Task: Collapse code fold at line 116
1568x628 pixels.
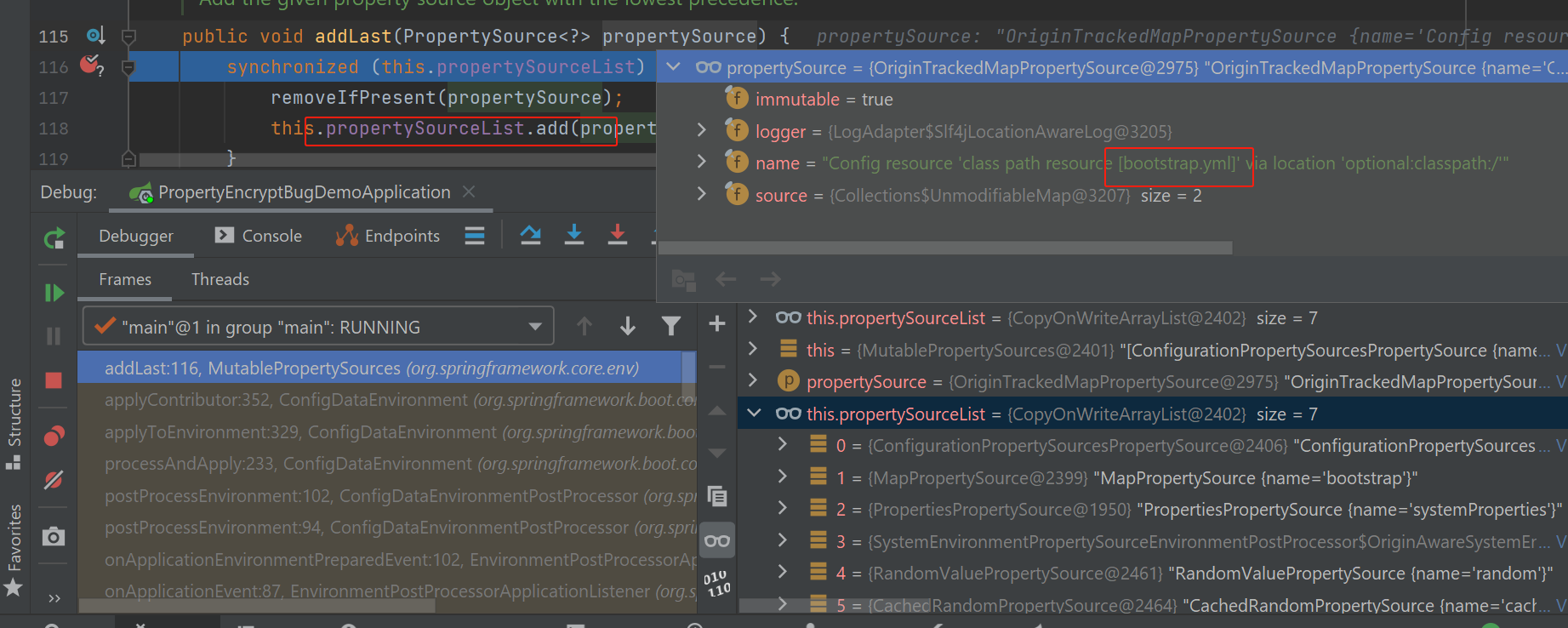Action: coord(128,67)
